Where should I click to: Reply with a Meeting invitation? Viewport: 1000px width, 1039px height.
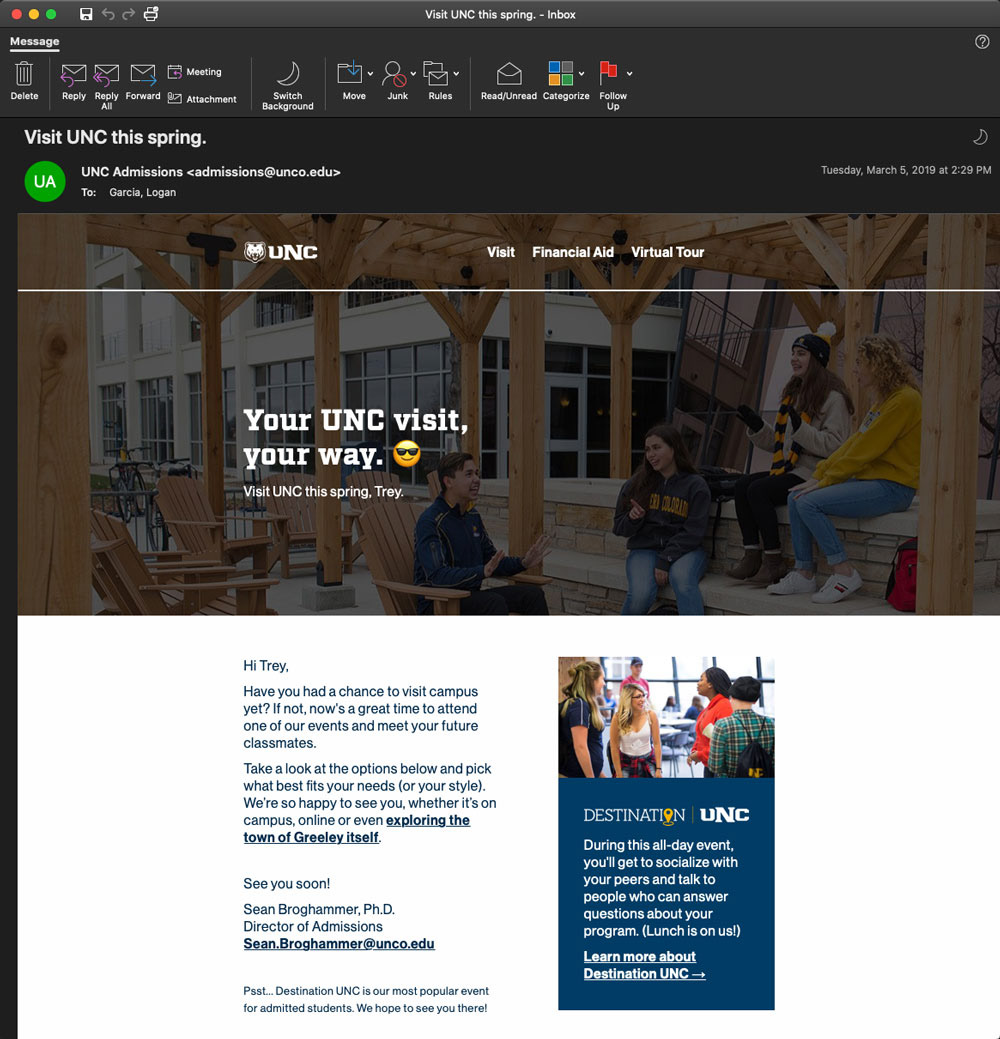195,72
